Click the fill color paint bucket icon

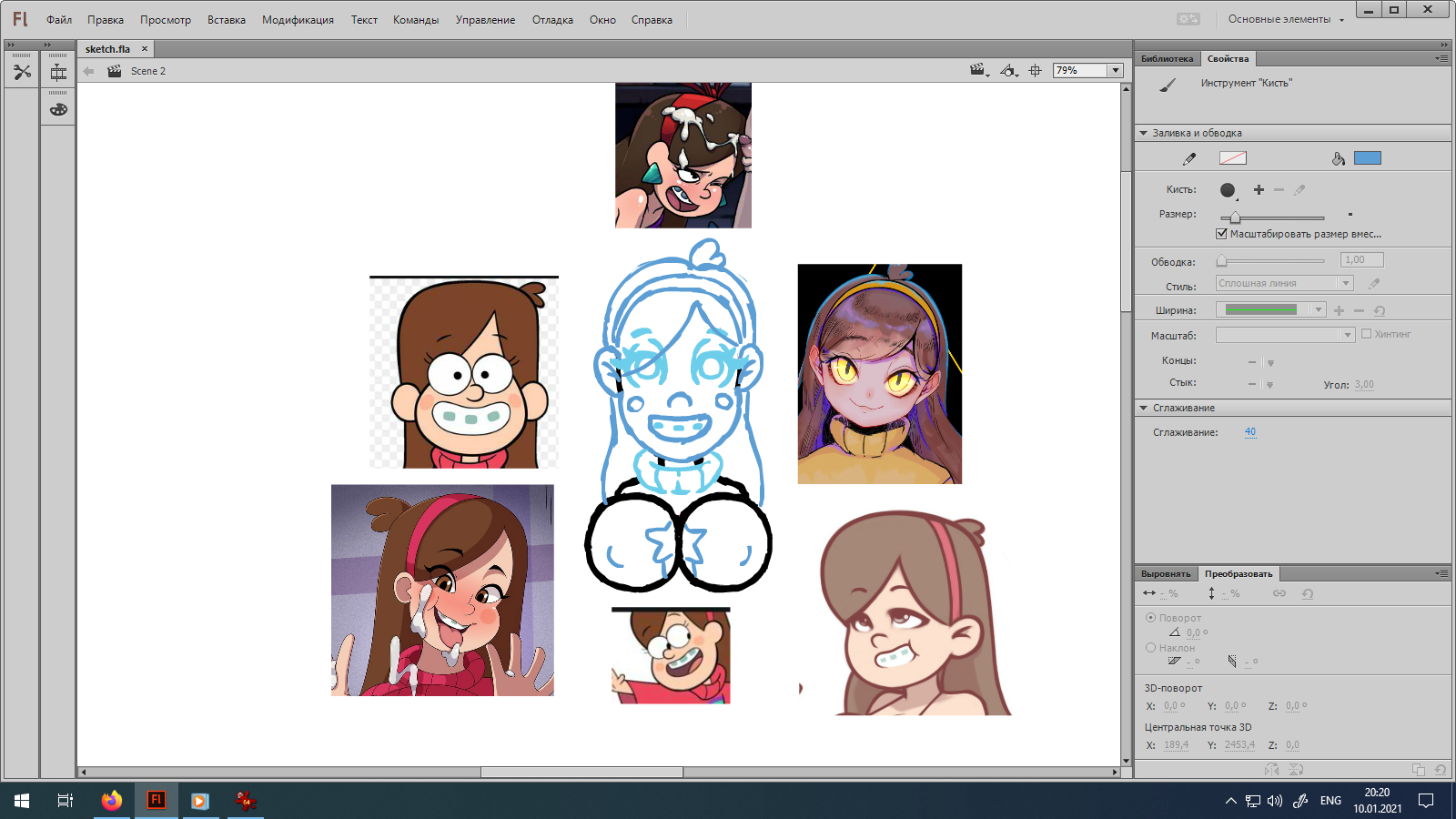(1339, 158)
